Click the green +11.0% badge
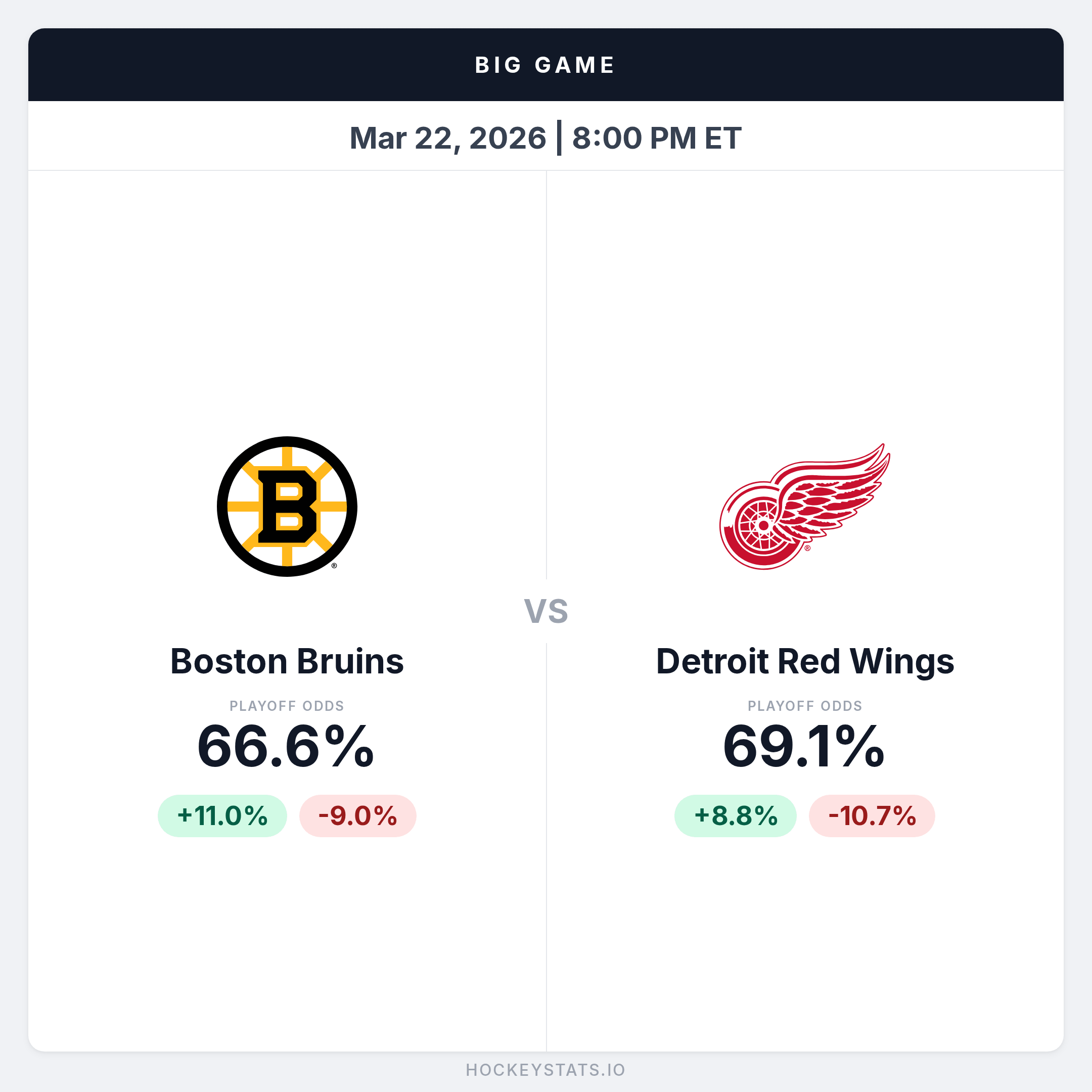The height and width of the screenshot is (1092, 1092). tap(222, 816)
